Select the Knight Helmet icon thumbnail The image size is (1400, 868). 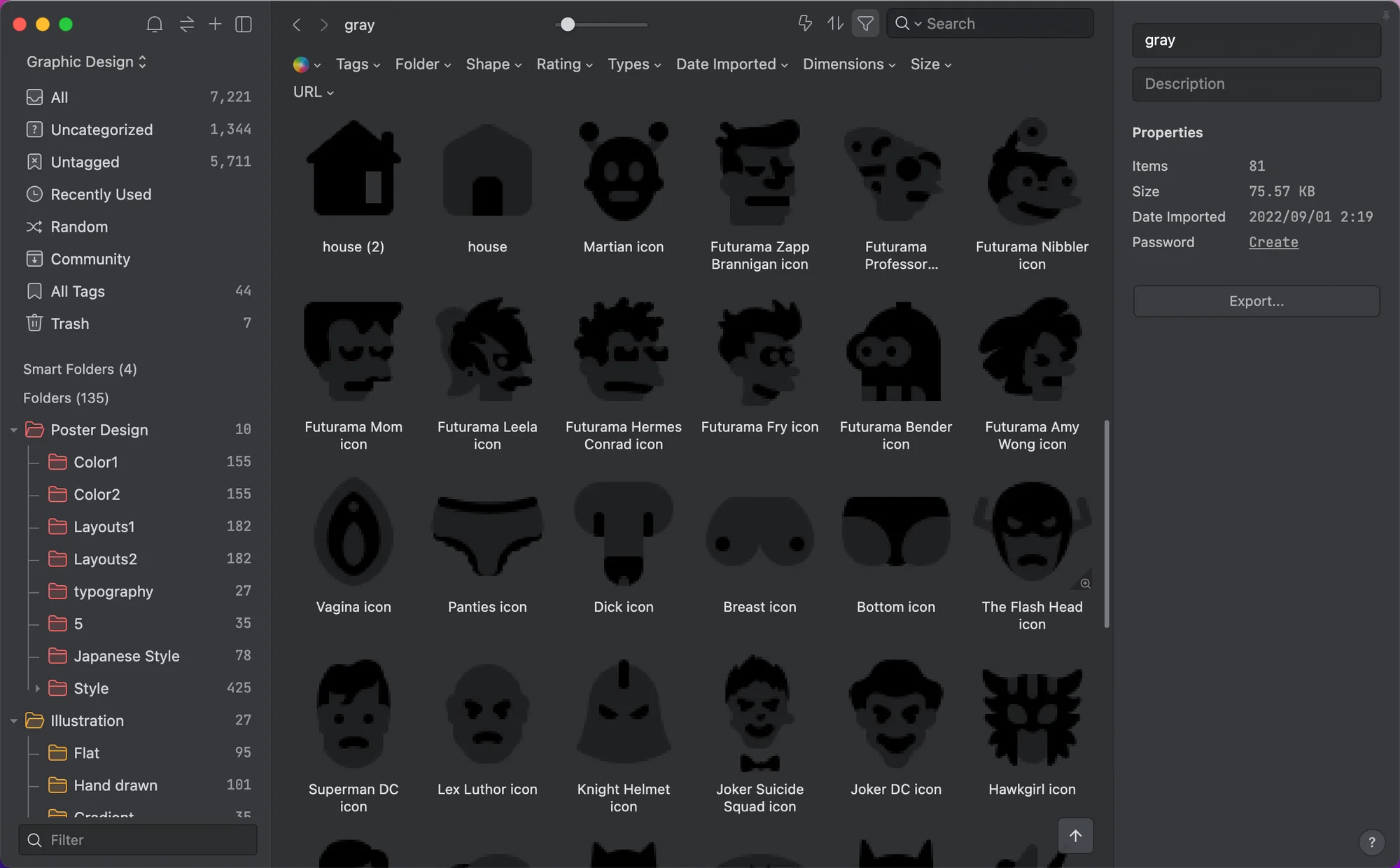coord(624,713)
